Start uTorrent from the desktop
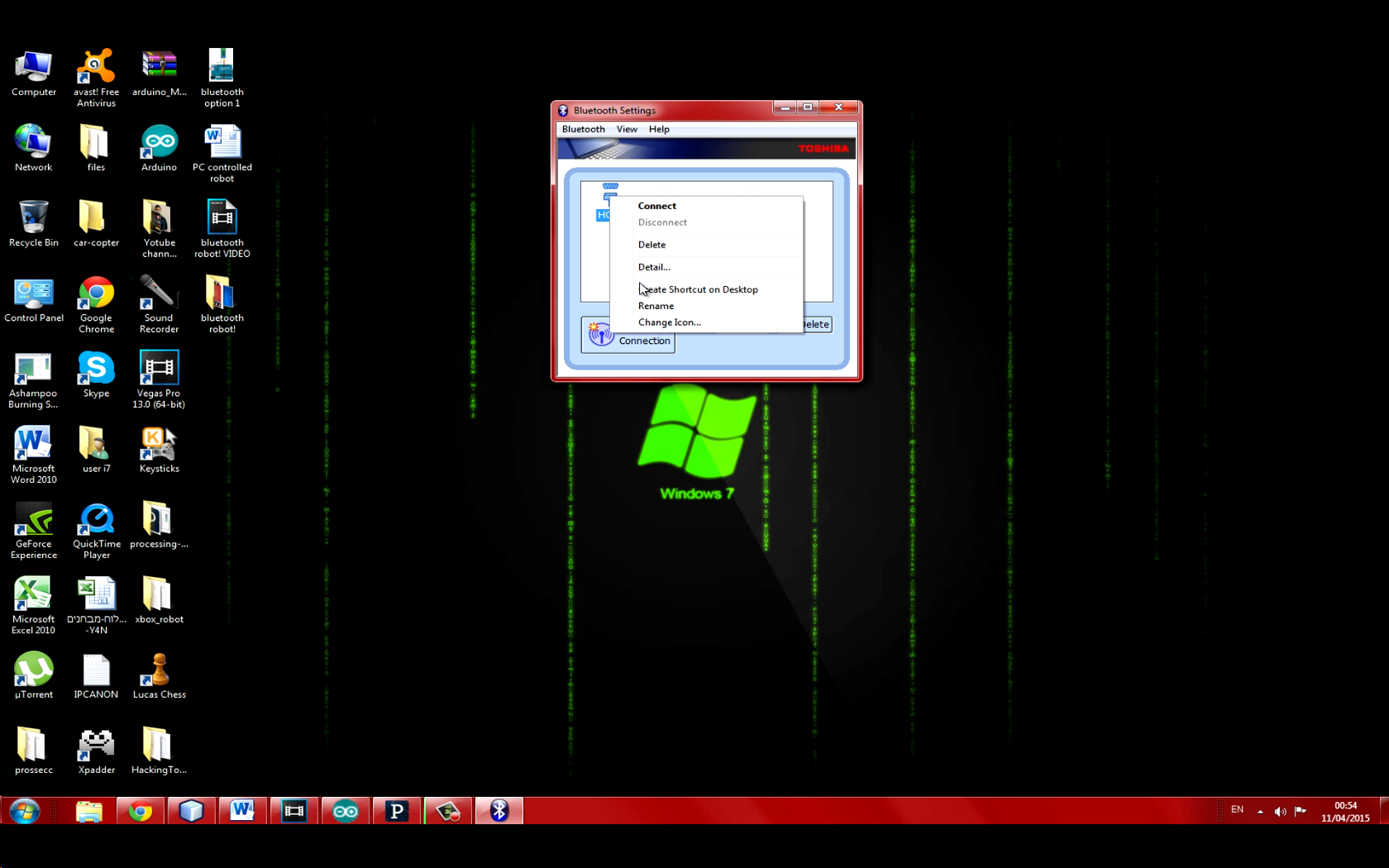1389x868 pixels. tap(33, 667)
